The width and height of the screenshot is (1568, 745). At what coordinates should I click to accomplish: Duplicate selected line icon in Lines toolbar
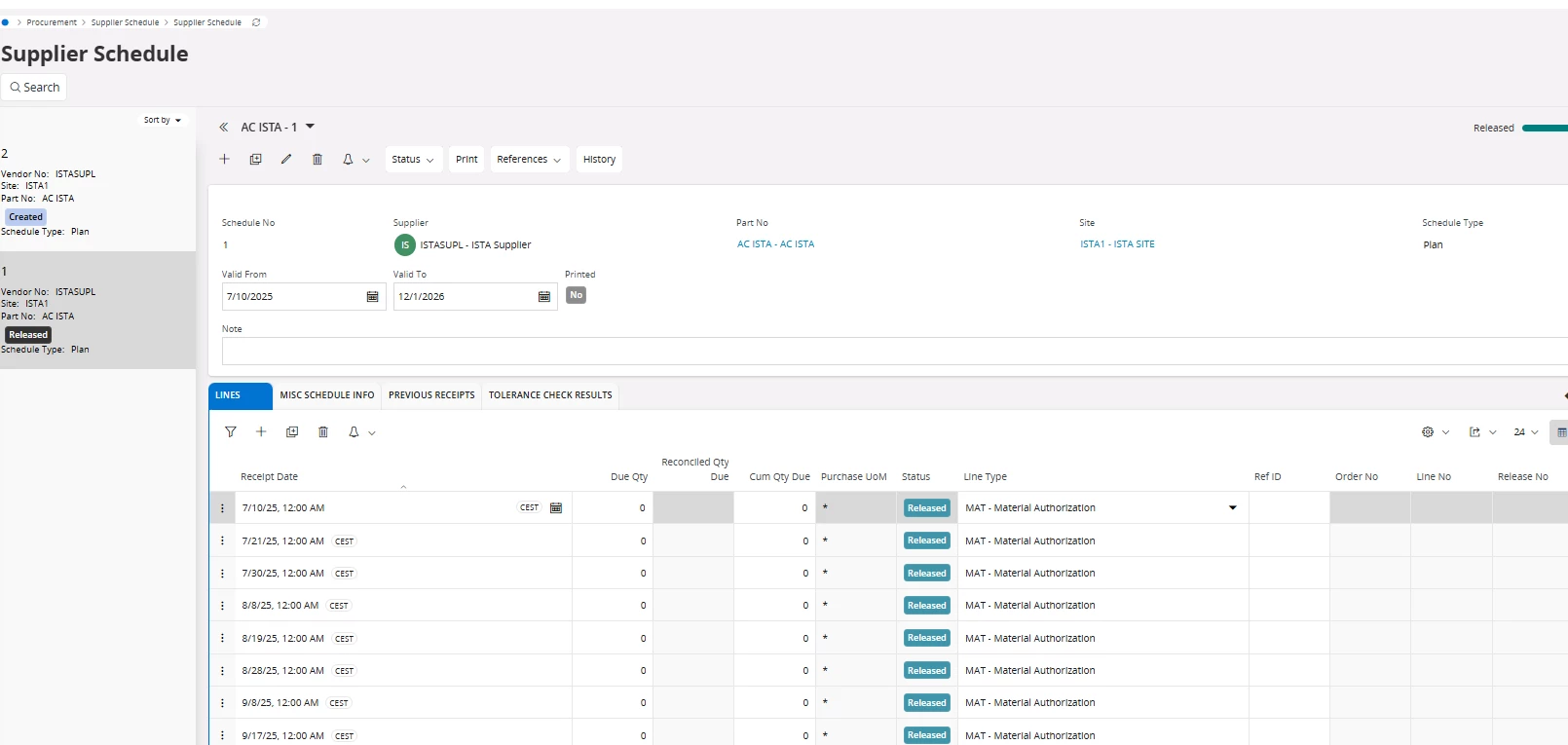tap(292, 431)
